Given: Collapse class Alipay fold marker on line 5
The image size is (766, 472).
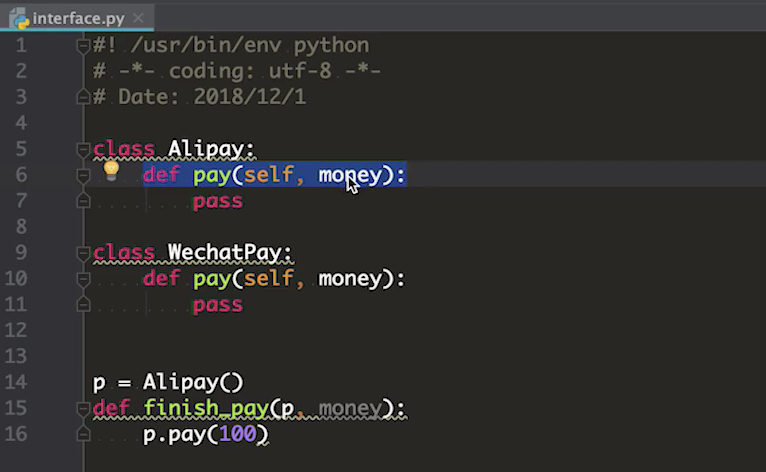Looking at the screenshot, I should pos(83,149).
